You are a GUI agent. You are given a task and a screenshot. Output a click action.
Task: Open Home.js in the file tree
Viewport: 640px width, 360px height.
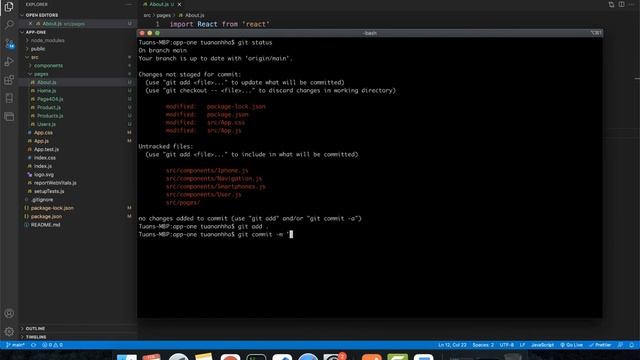(47, 91)
